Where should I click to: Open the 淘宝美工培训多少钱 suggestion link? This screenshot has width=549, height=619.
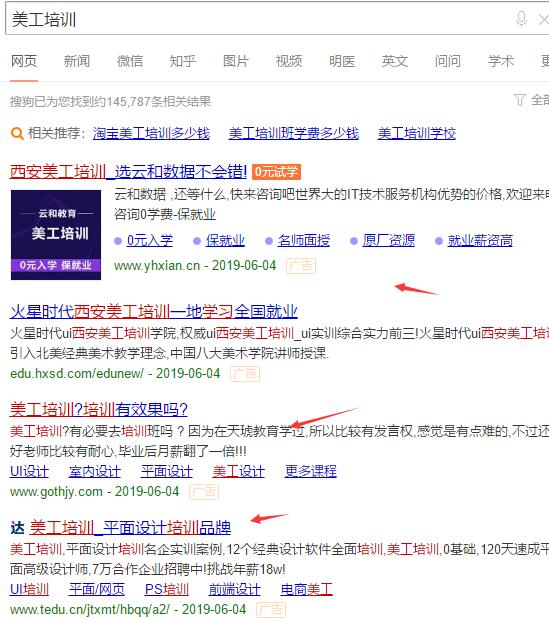click(x=152, y=133)
